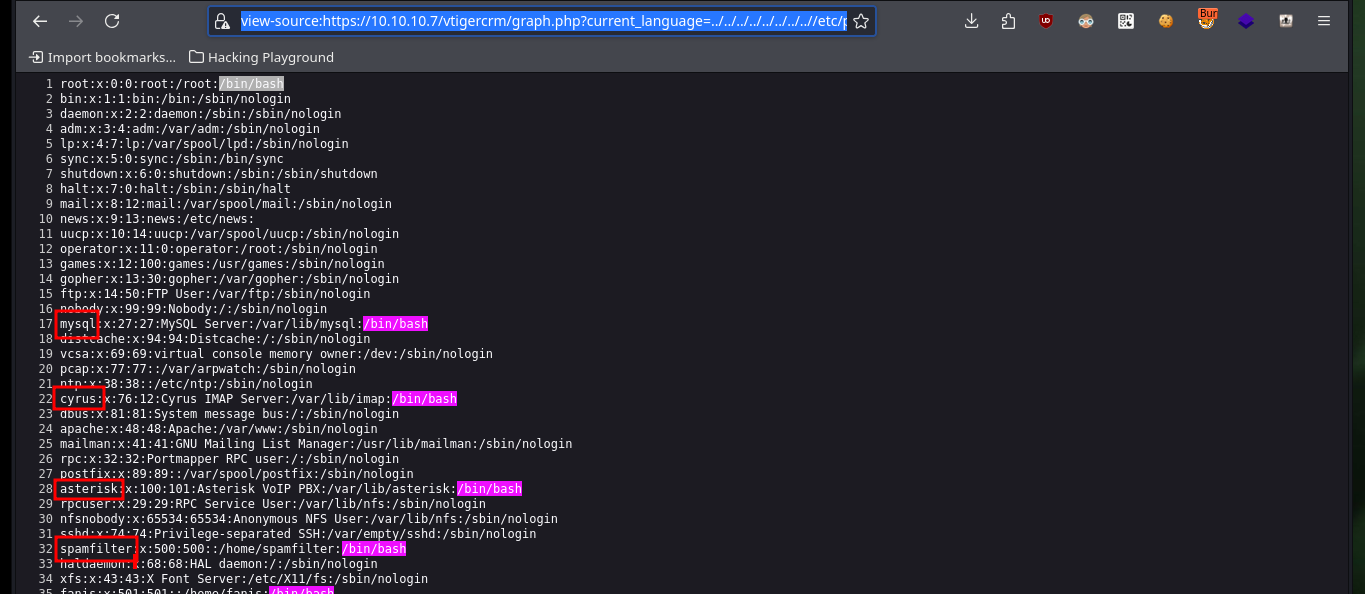Go back to the previous page
This screenshot has width=1365, height=594.
pos(39,21)
